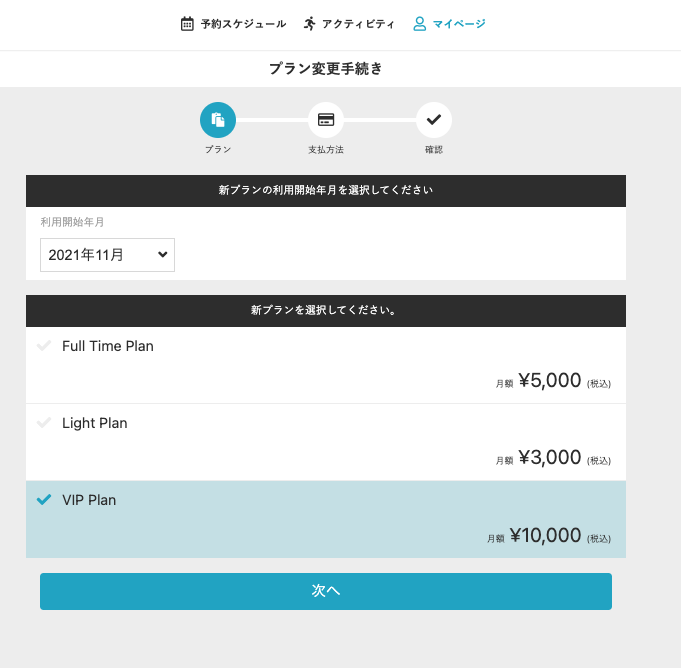Click the VIP Plan ¥10,000 price
Screen dimensions: 681x668
tap(545, 536)
